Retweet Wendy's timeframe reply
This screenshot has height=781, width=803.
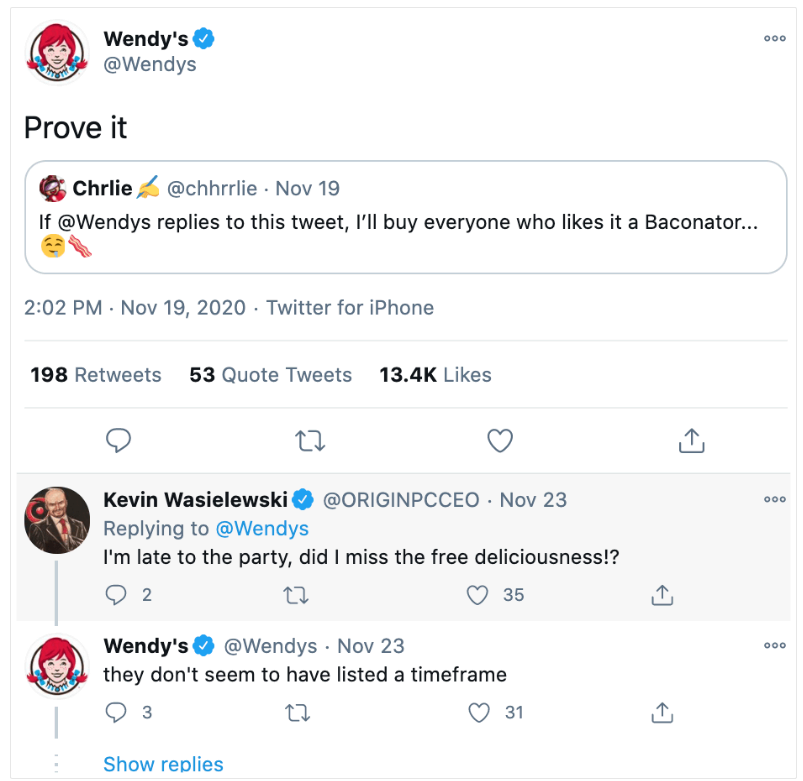coord(298,712)
